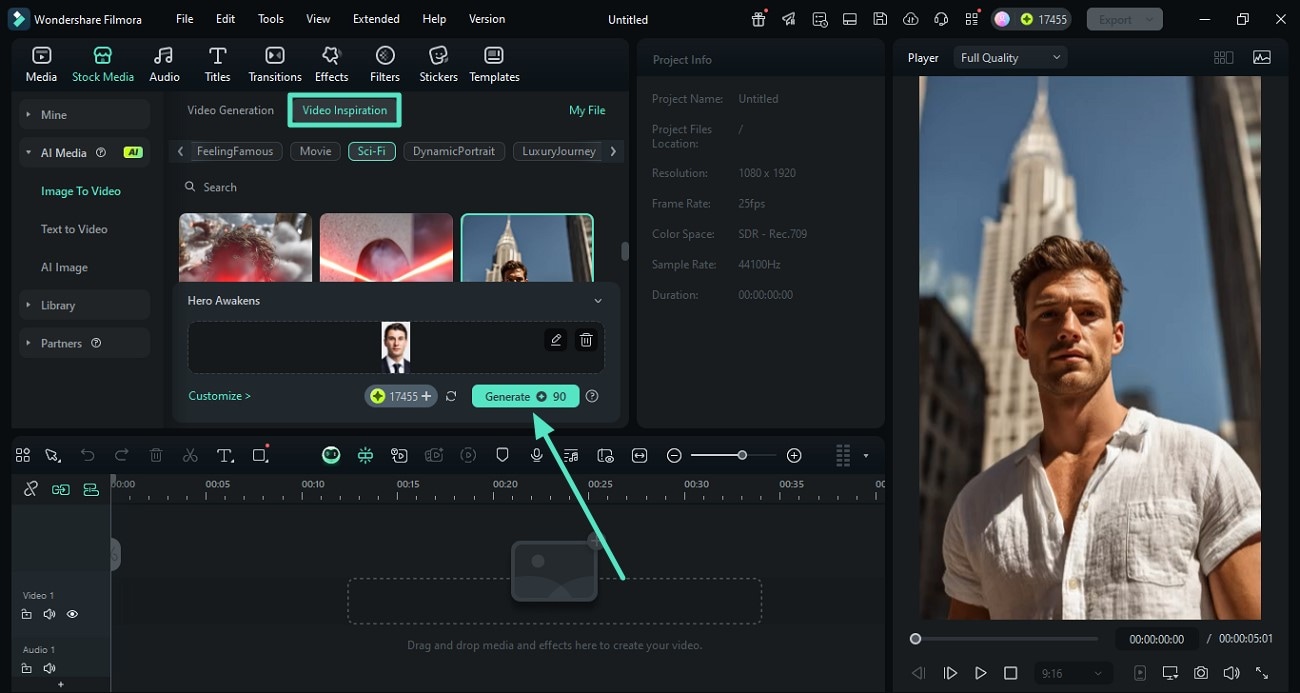Open the Templates panel

click(x=494, y=64)
